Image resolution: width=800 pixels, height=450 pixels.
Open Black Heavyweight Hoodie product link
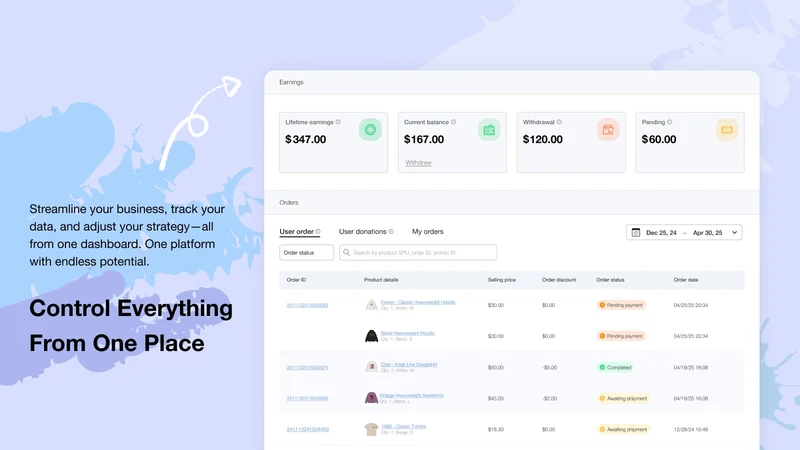(408, 333)
